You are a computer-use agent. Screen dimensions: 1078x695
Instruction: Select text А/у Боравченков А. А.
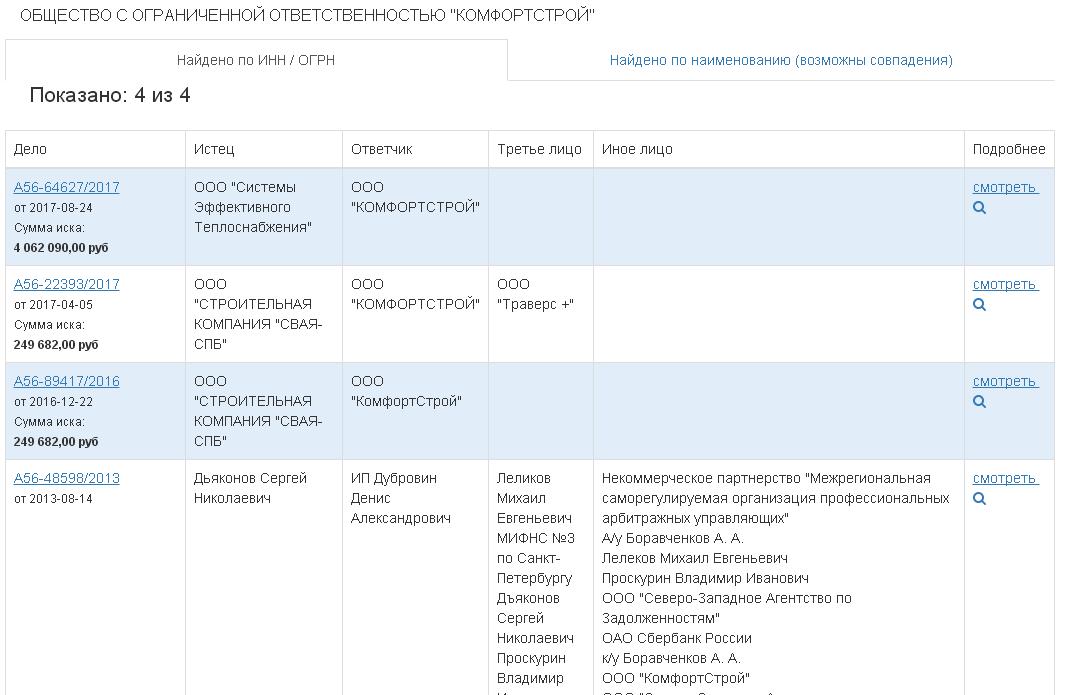pos(672,538)
